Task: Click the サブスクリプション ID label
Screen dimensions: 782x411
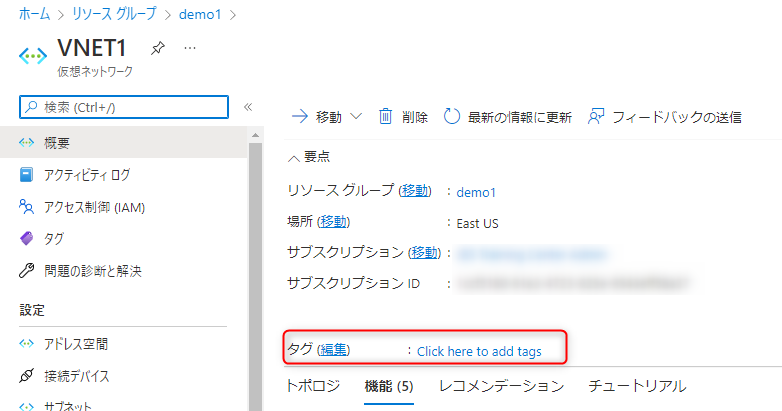Action: click(x=353, y=283)
